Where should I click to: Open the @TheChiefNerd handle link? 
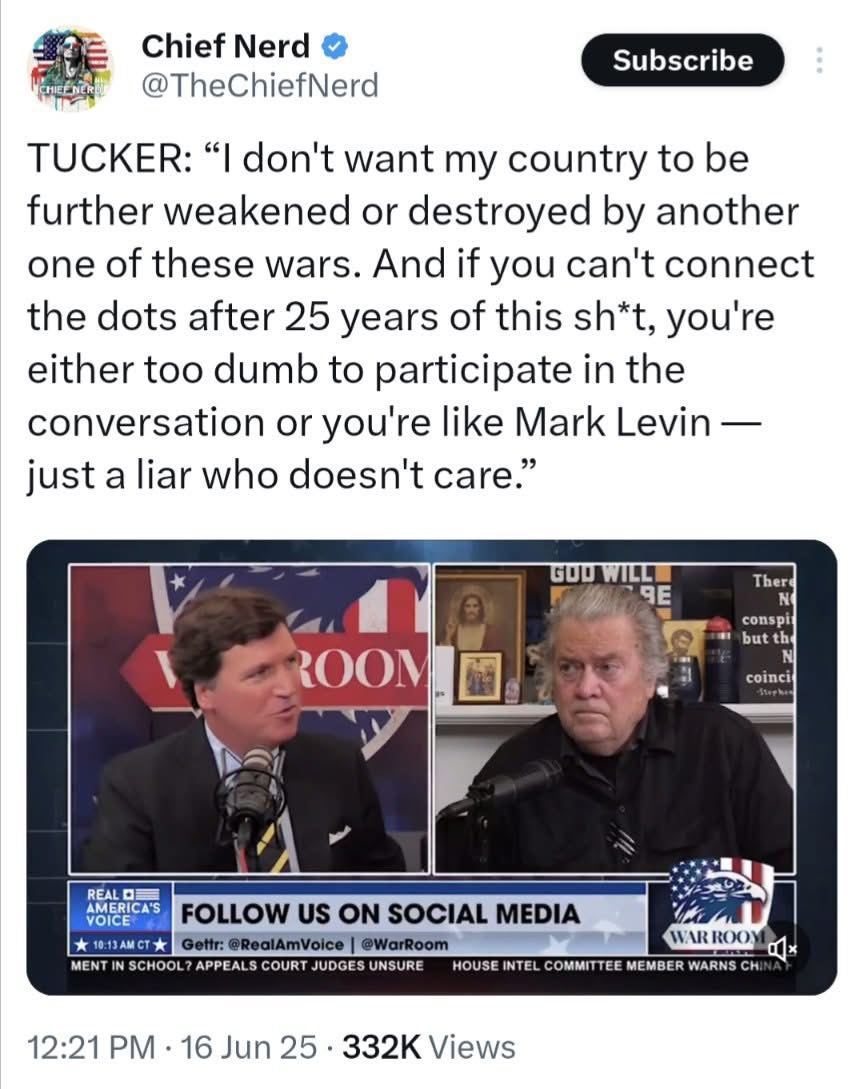coord(260,85)
